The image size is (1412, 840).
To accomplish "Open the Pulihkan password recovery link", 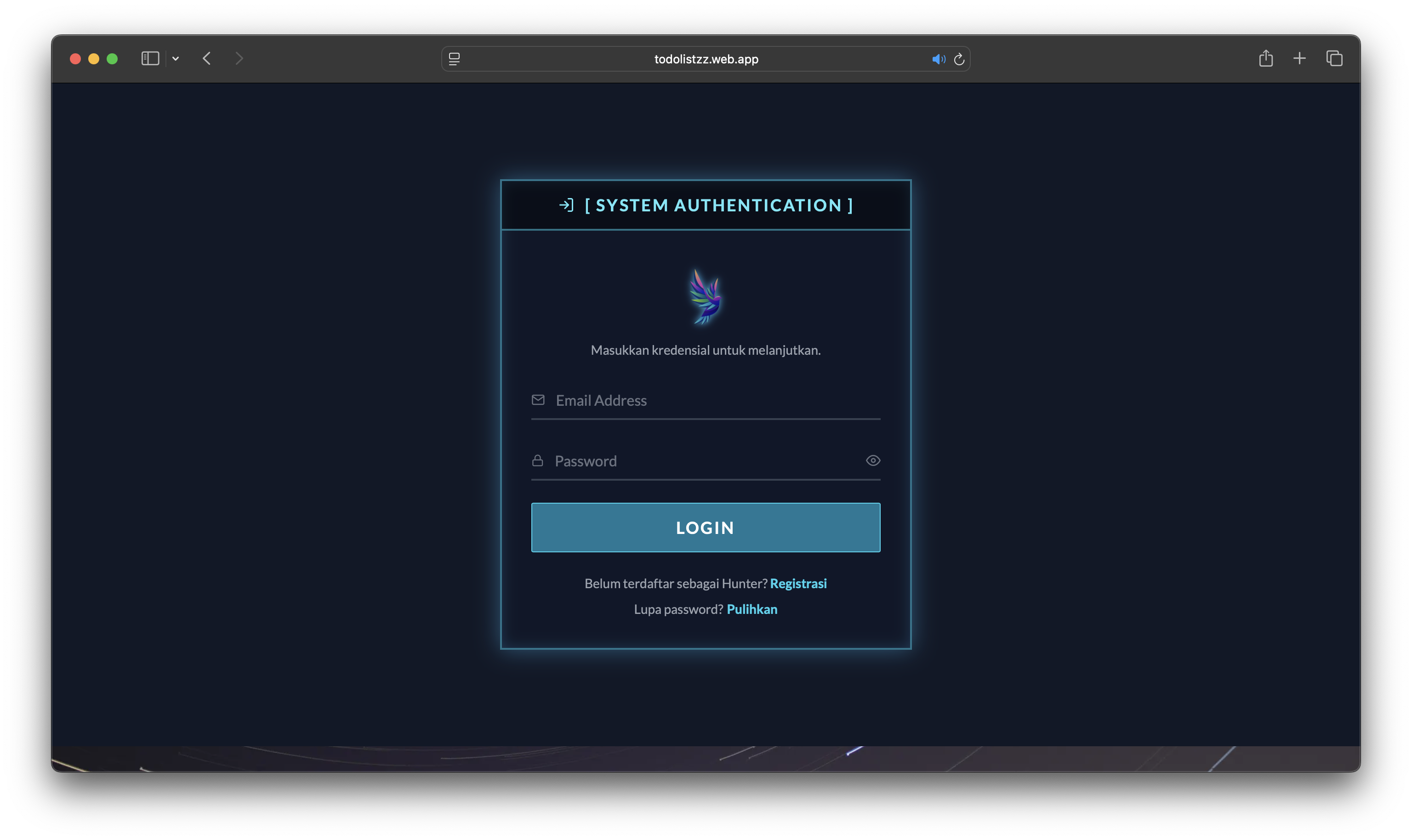I will tap(752, 609).
